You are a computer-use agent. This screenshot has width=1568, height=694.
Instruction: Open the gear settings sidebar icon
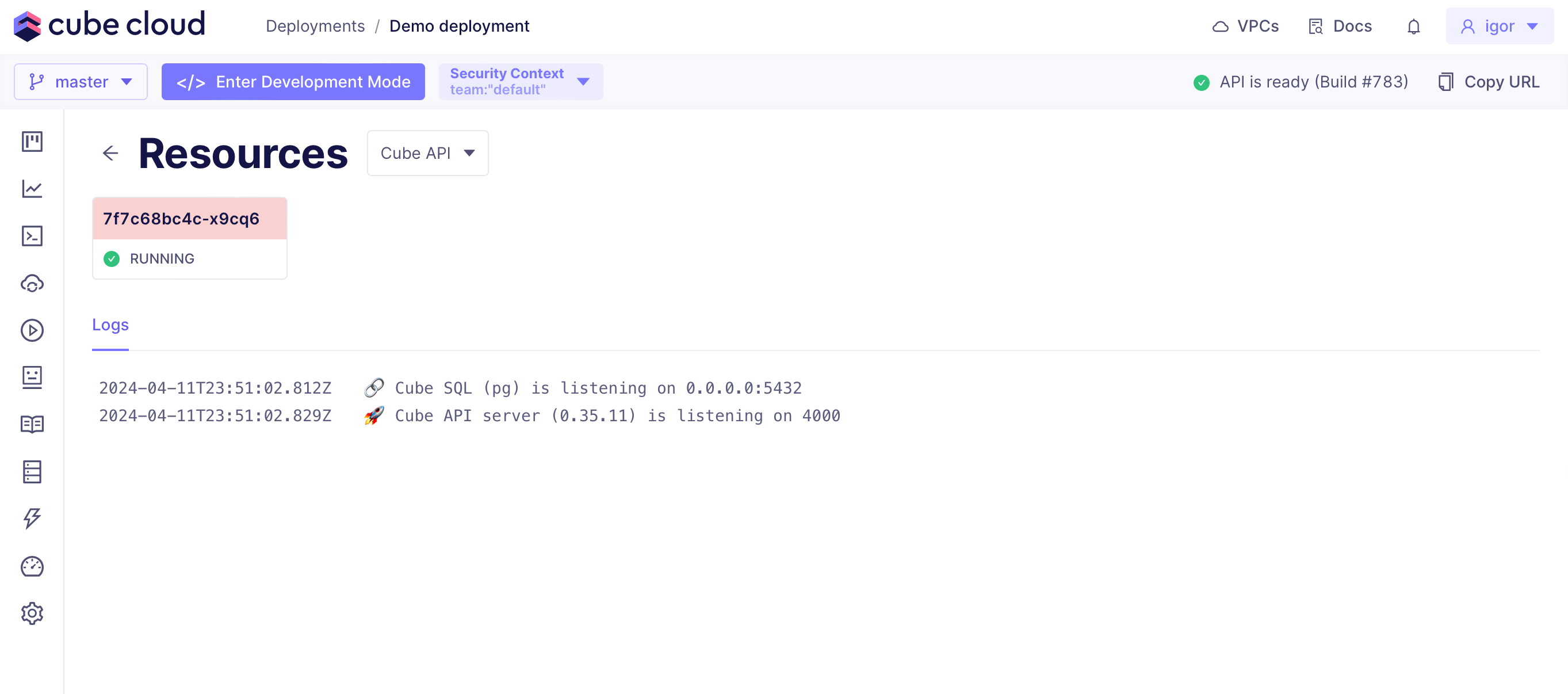(x=32, y=613)
